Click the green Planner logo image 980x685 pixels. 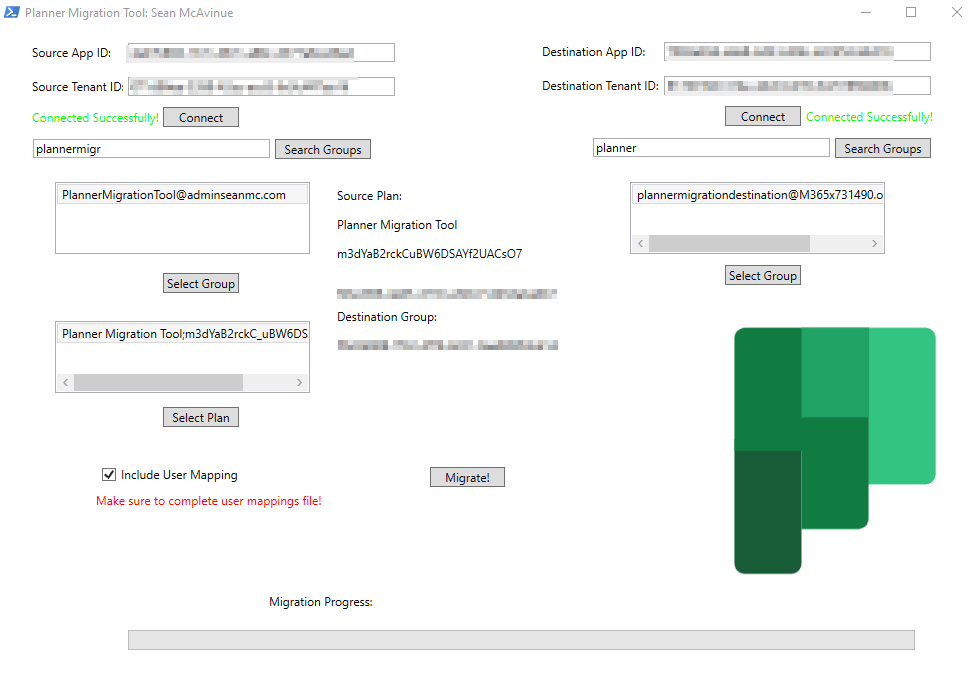[834, 450]
